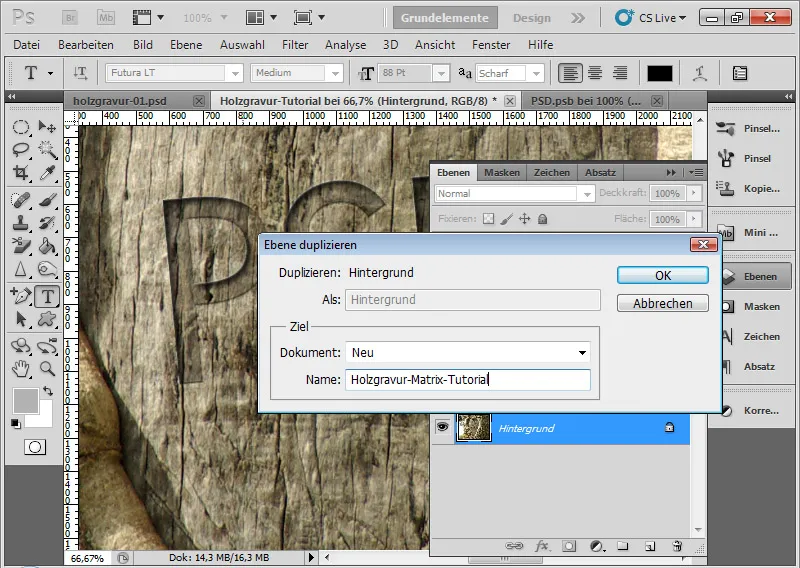Image resolution: width=800 pixels, height=568 pixels.
Task: Select the Path Selection arrow tool
Action: click(x=20, y=319)
